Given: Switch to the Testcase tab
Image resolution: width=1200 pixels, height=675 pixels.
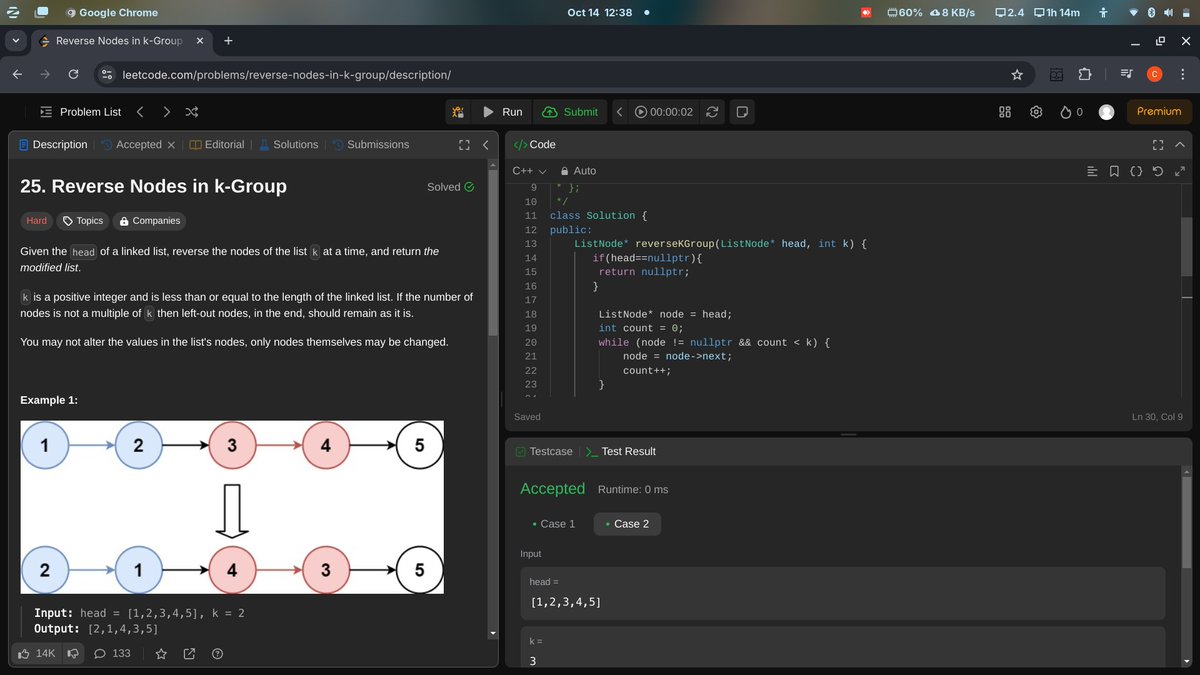Looking at the screenshot, I should (x=544, y=452).
